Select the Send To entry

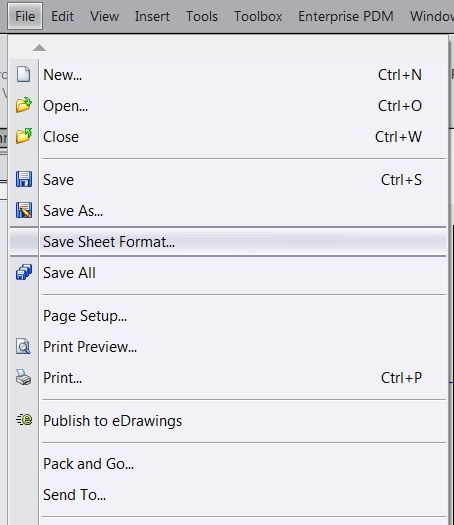coord(228,495)
